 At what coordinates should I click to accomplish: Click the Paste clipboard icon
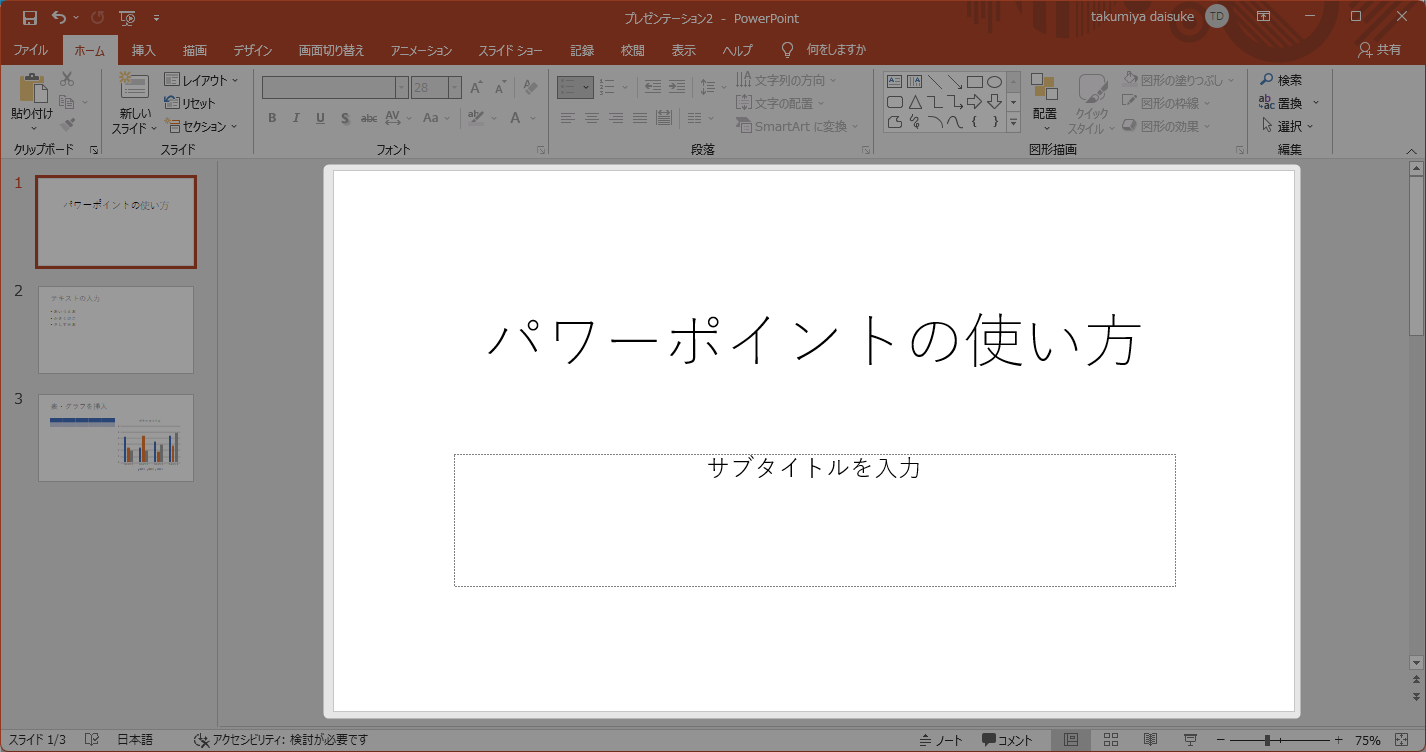32,89
